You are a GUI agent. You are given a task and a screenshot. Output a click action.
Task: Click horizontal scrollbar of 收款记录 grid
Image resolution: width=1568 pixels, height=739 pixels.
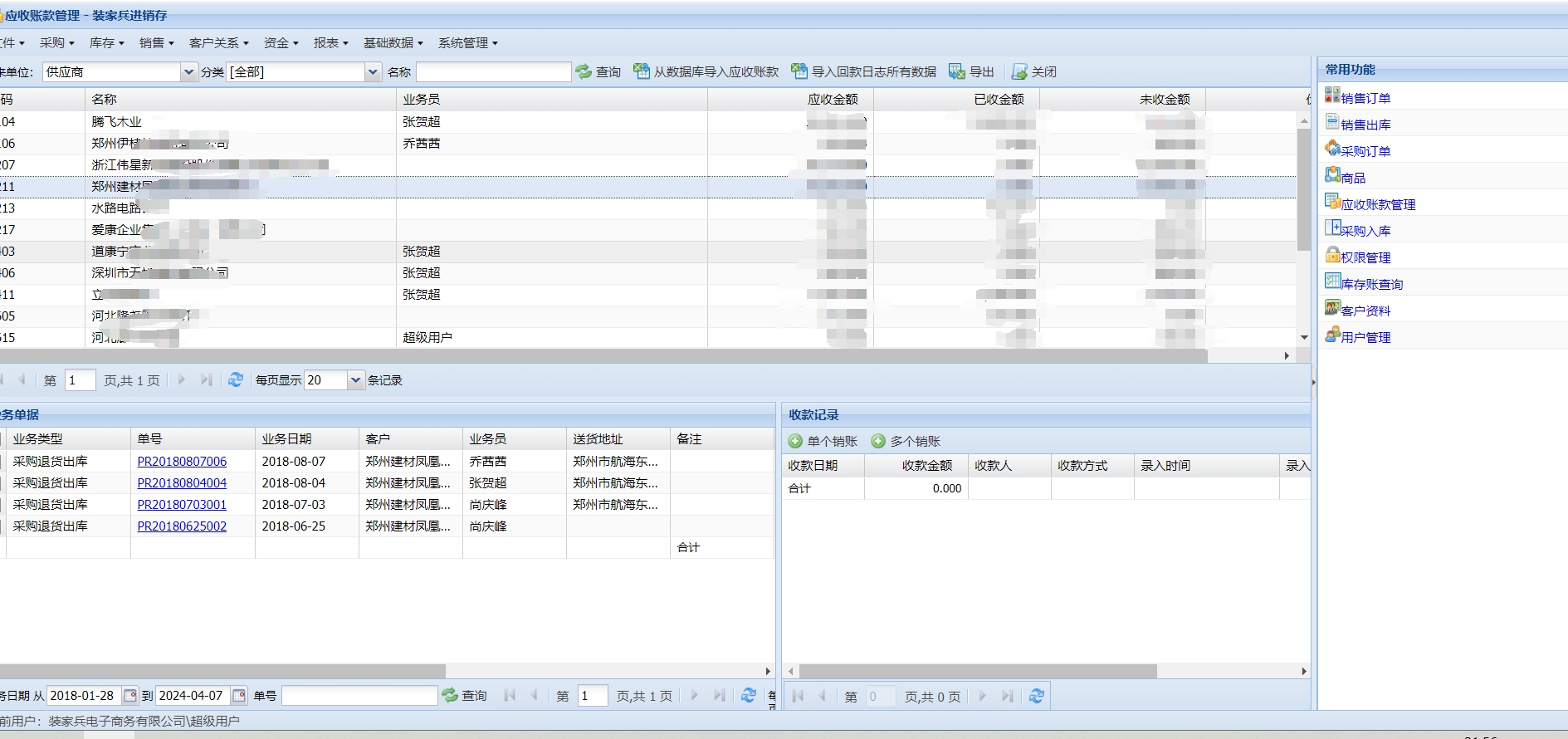[x=978, y=671]
